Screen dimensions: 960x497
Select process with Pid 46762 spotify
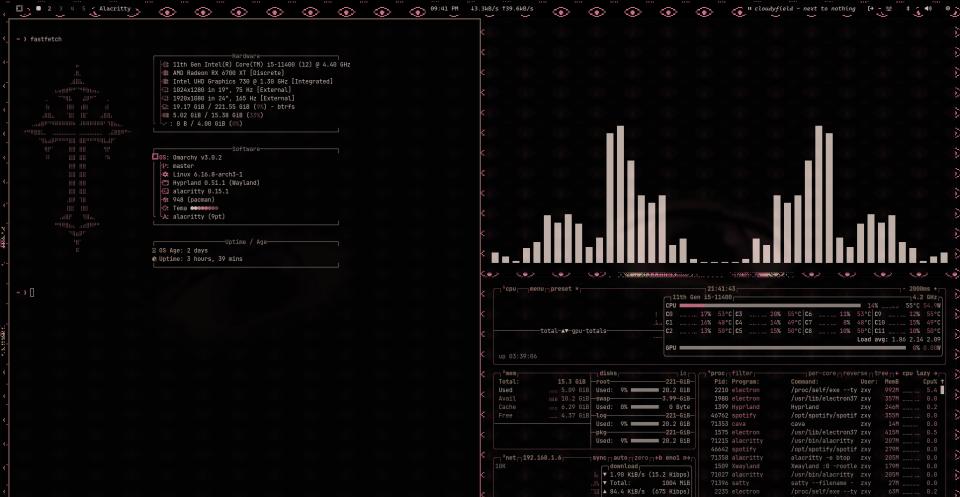pos(823,415)
